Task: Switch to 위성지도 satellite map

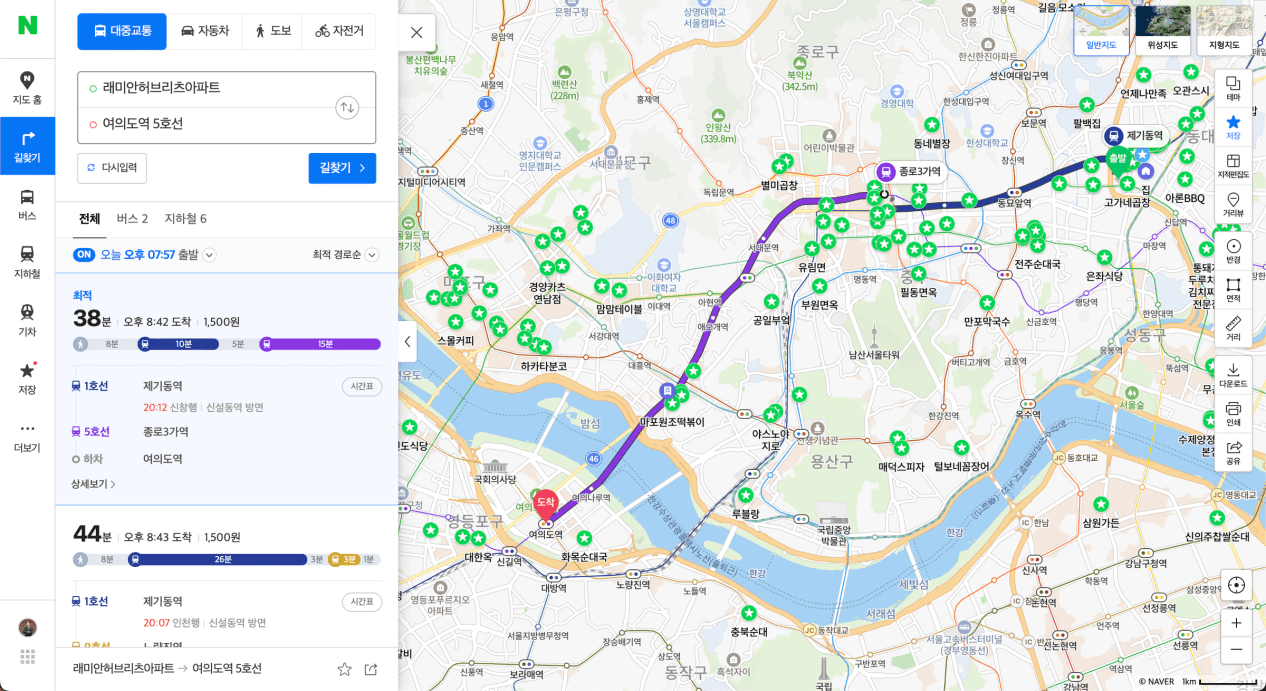Action: click(1163, 30)
